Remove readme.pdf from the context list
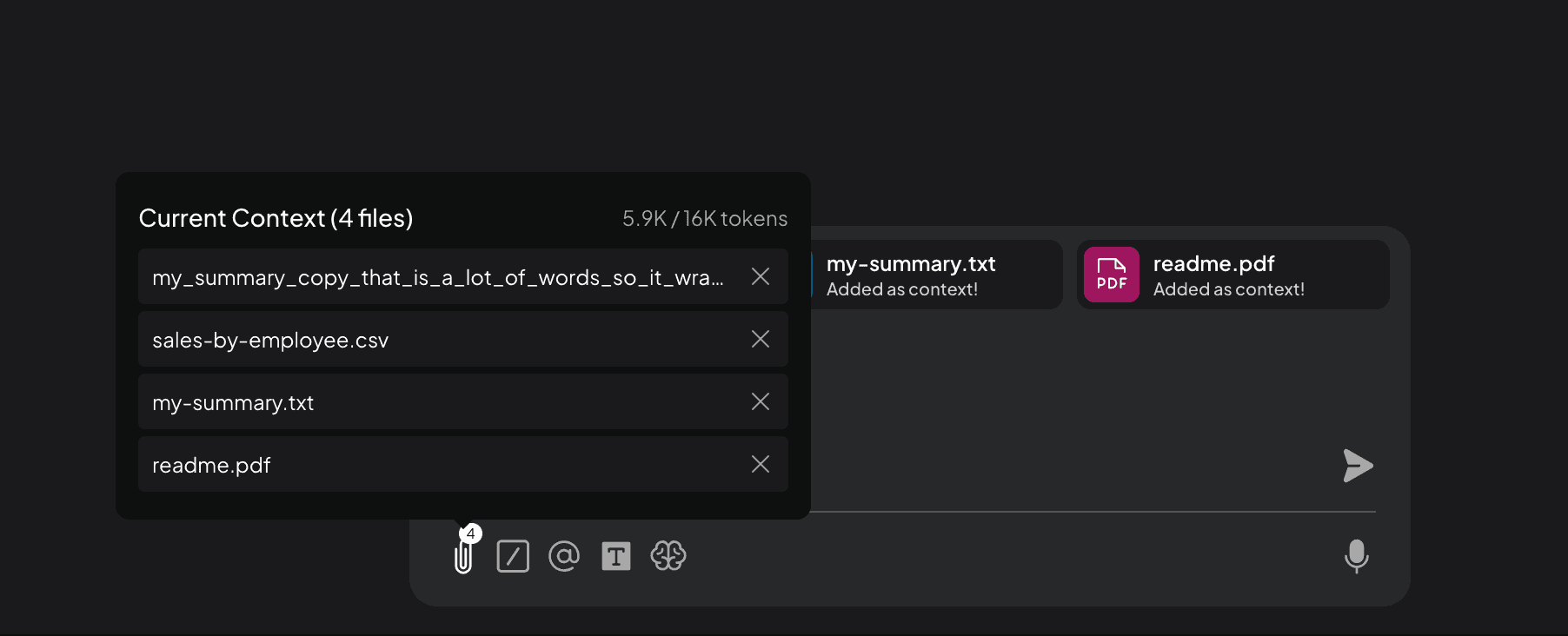This screenshot has width=1568, height=636. [x=760, y=464]
